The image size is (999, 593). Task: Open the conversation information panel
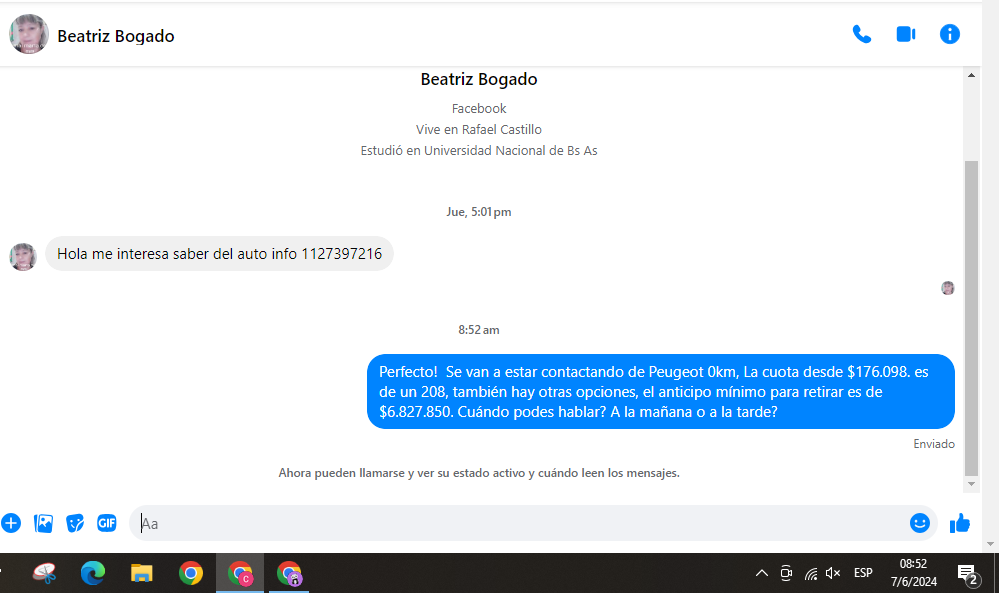(949, 34)
